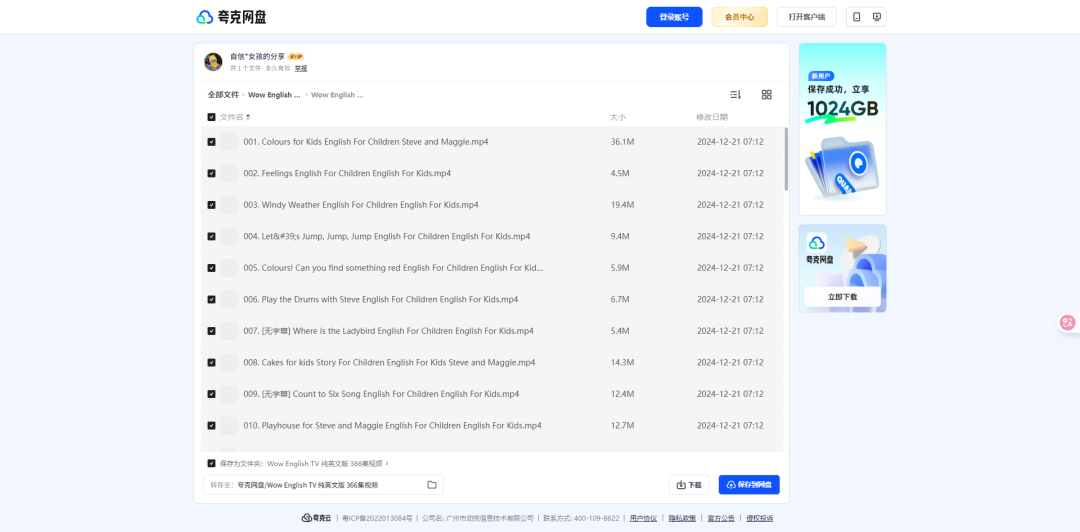1080x532 pixels.
Task: Click the floating translate icon at right edge
Action: 1068,323
